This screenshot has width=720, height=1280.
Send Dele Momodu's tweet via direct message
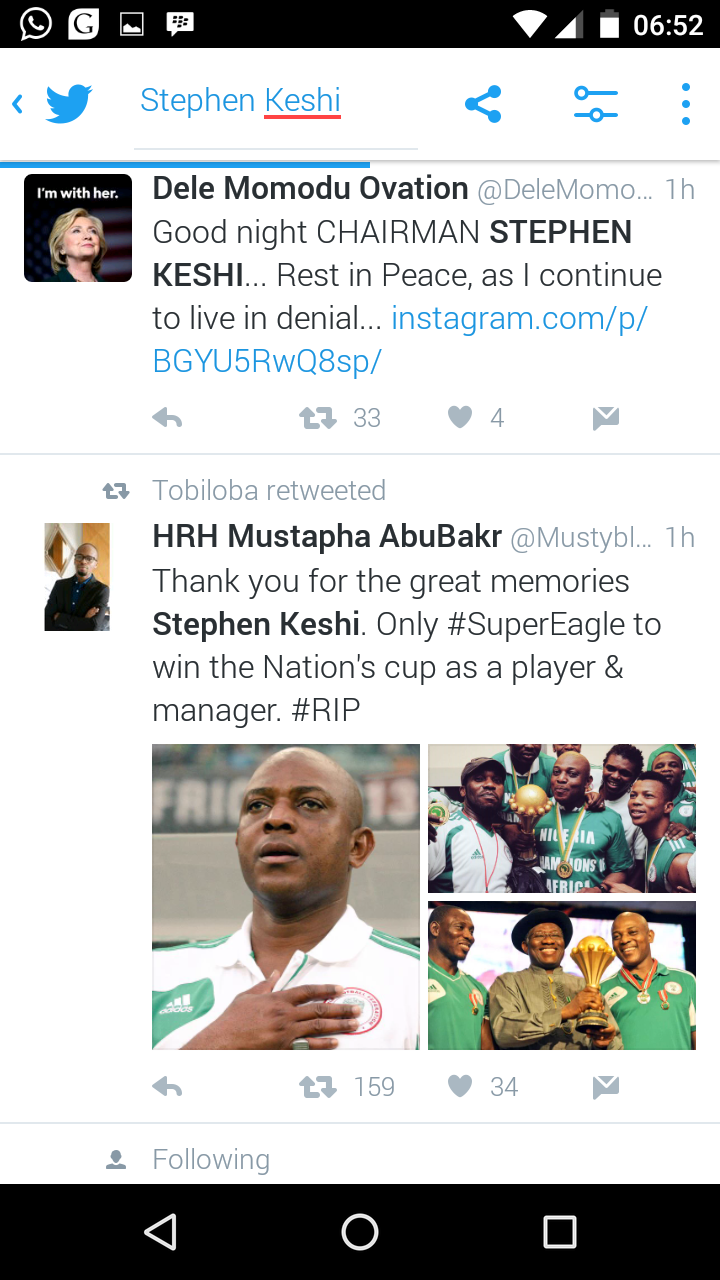605,419
